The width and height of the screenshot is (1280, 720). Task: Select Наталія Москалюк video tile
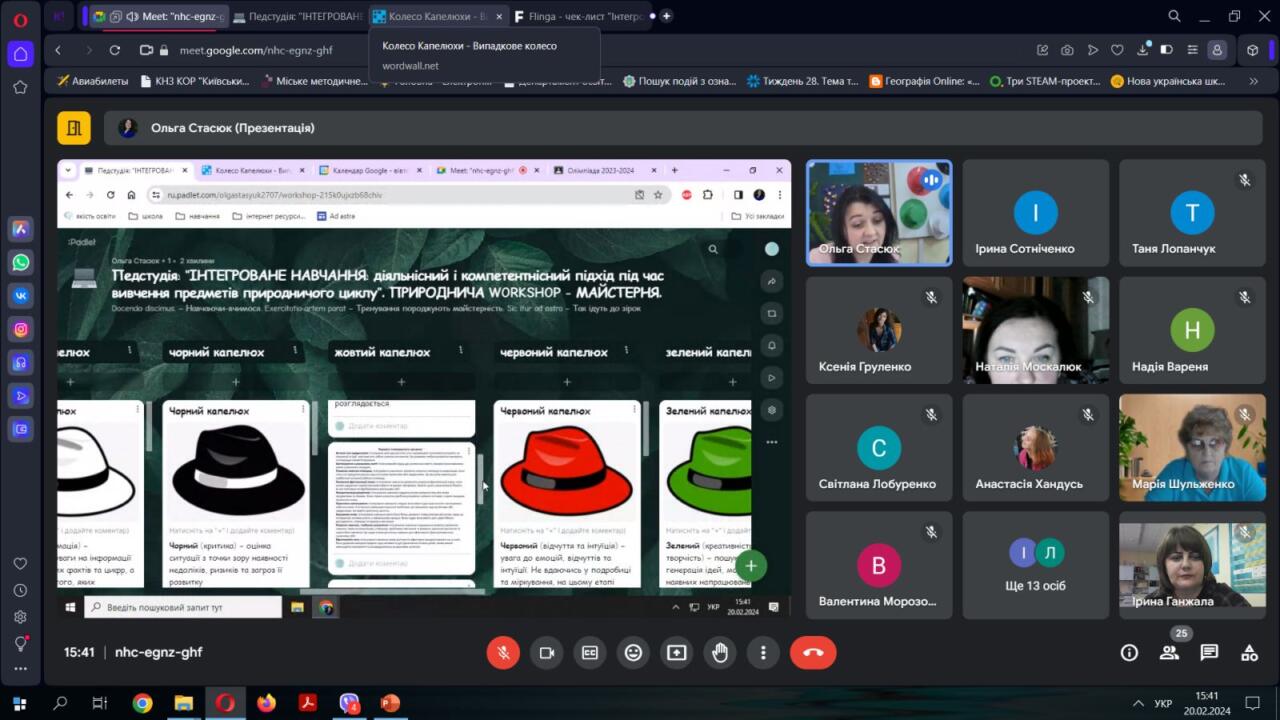1036,330
